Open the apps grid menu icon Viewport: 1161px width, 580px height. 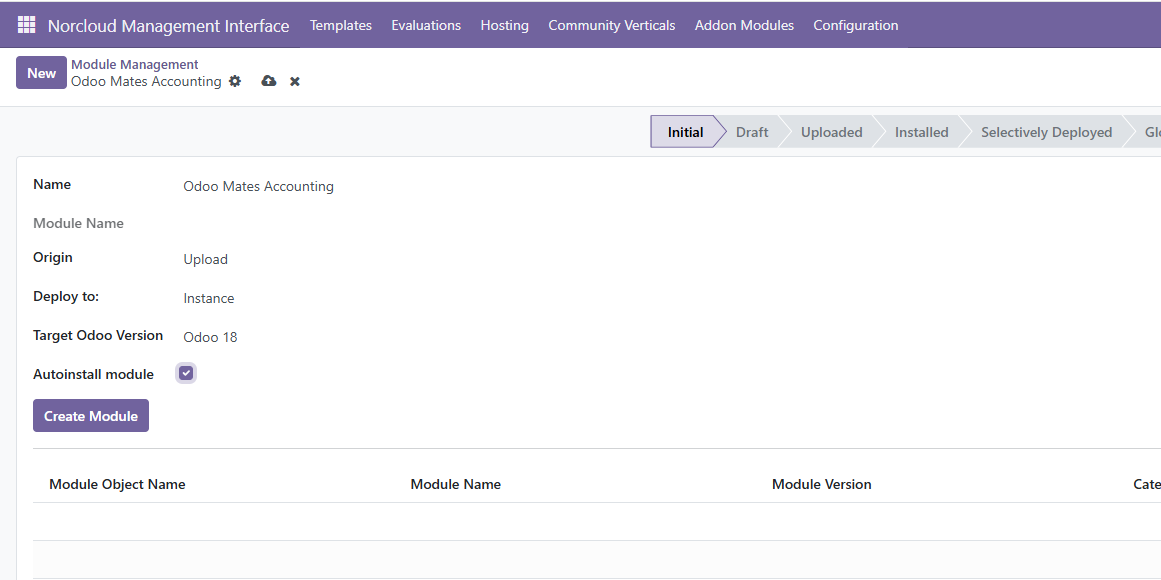coord(27,24)
